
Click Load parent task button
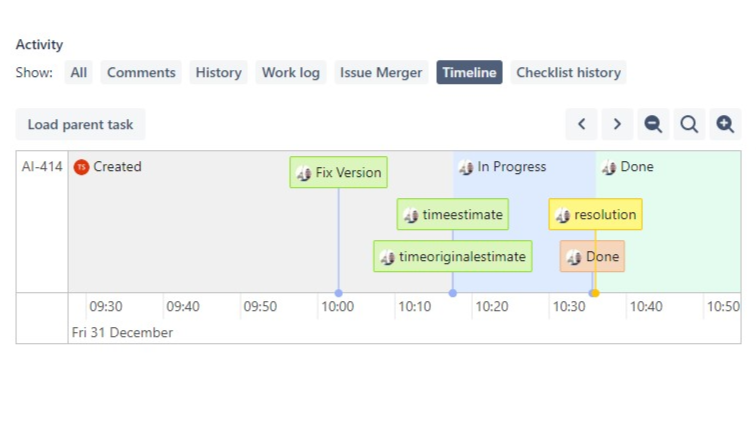point(81,124)
